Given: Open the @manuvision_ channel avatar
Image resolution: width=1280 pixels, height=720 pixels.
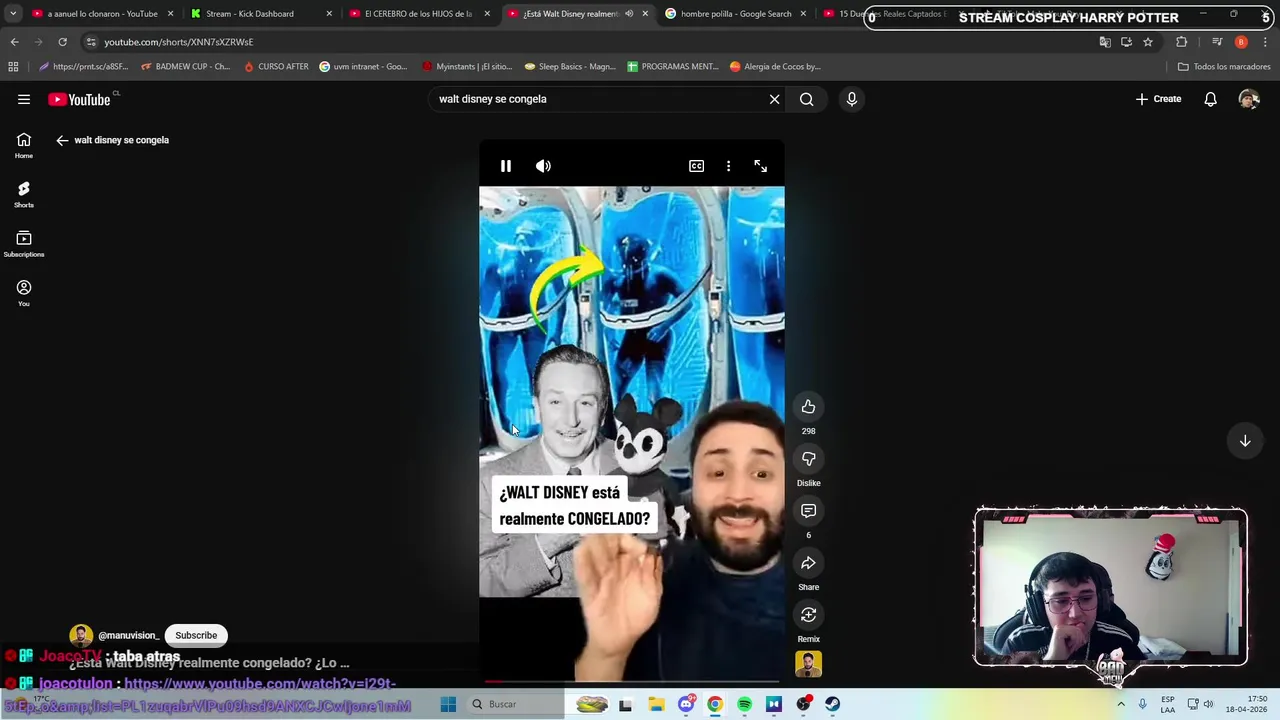Looking at the screenshot, I should [81, 635].
